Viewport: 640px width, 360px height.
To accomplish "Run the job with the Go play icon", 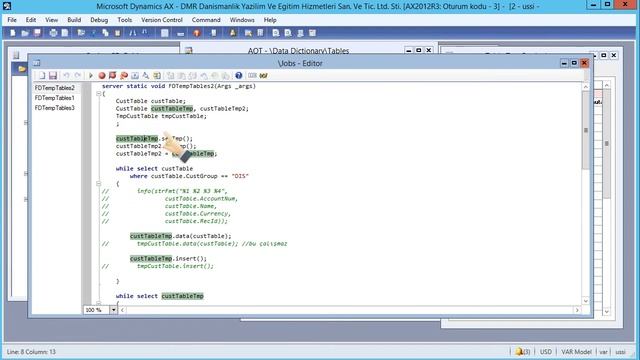I will point(91,76).
